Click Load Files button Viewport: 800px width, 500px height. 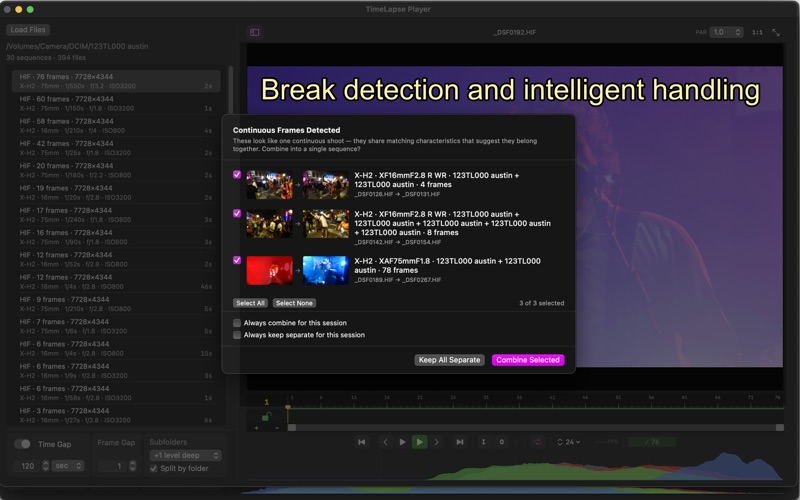[x=28, y=30]
